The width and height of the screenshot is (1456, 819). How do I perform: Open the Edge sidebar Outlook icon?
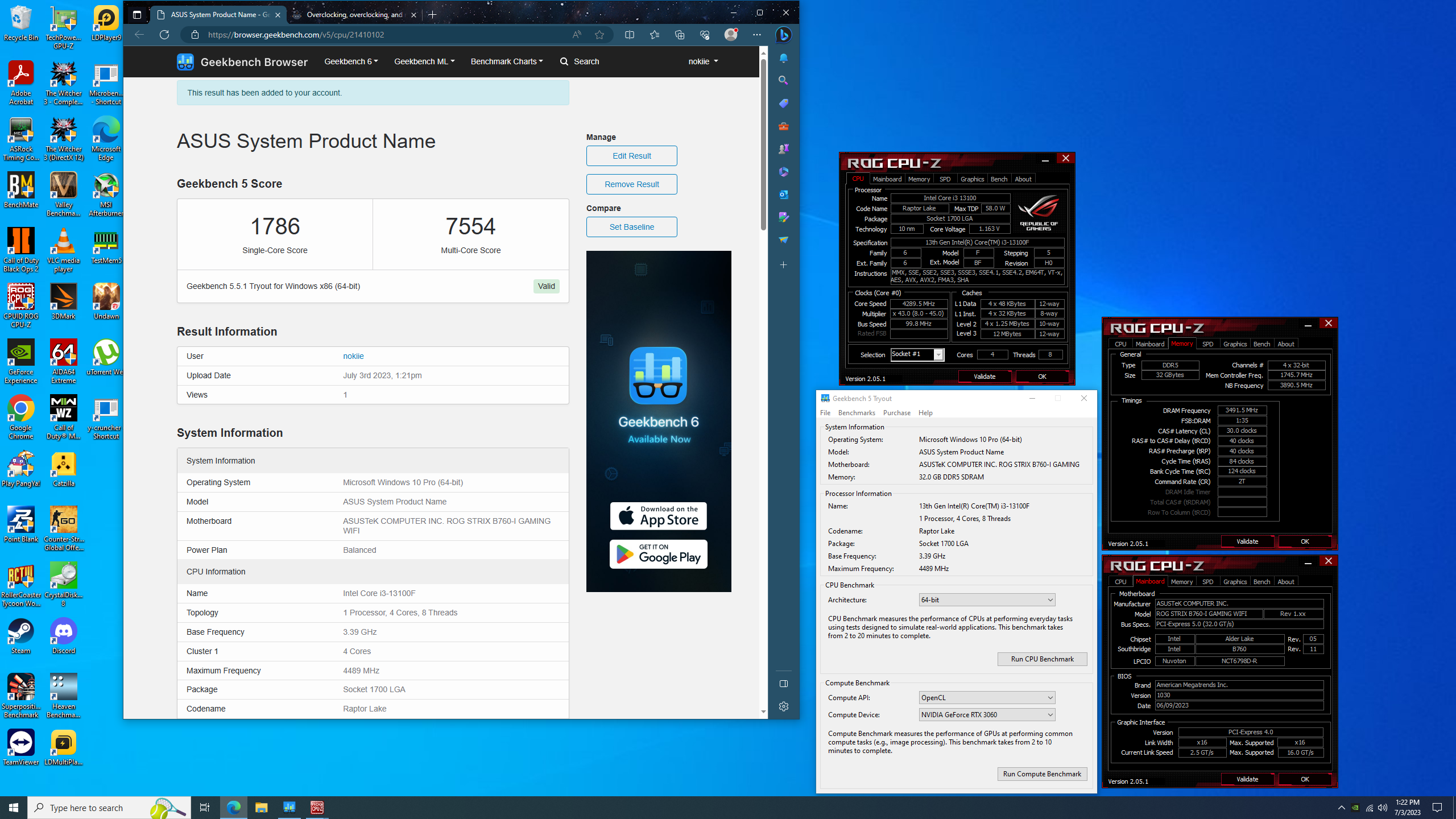pyautogui.click(x=783, y=195)
